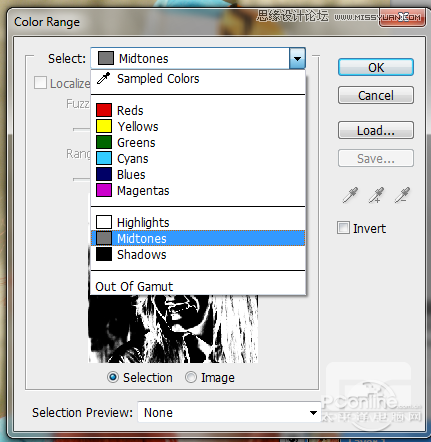Confirm with the OK button
The height and width of the screenshot is (442, 431).
pyautogui.click(x=376, y=67)
